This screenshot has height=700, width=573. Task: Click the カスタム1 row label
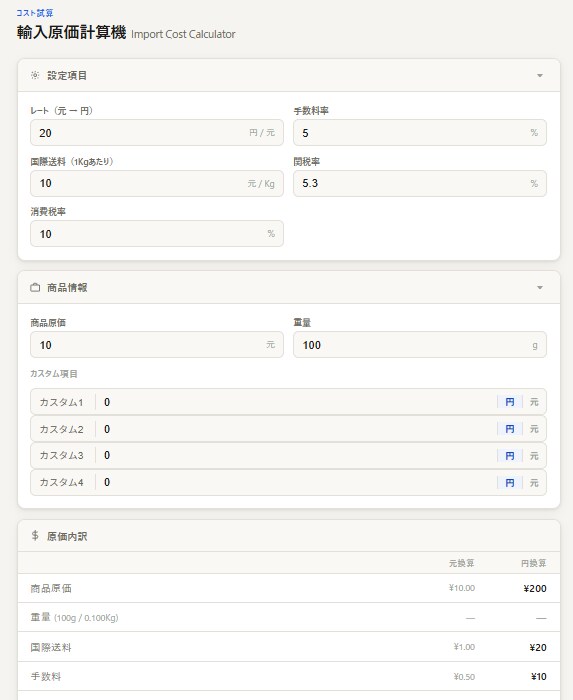pos(61,402)
